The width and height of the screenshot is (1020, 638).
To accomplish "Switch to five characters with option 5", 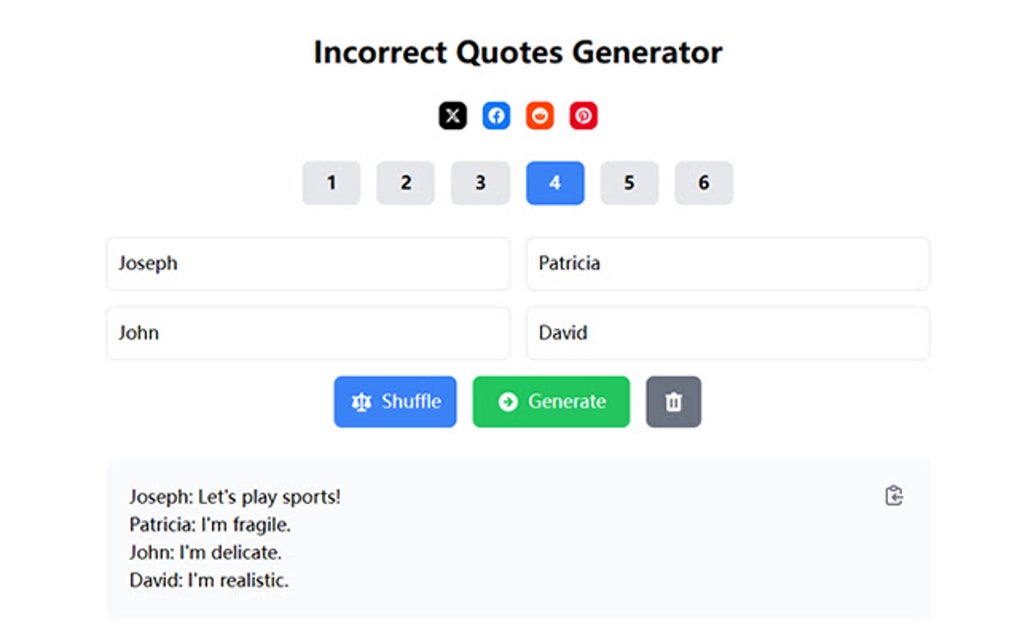I will click(x=629, y=183).
